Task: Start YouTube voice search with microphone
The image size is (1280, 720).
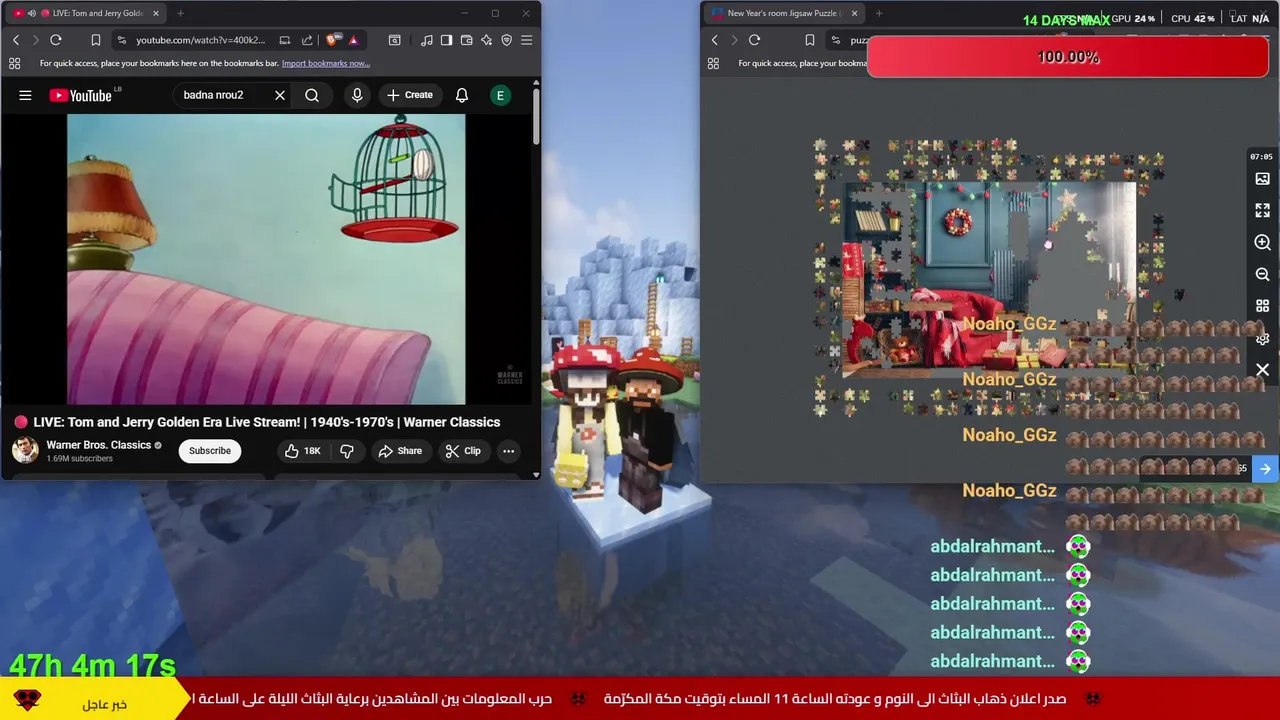Action: [x=357, y=95]
